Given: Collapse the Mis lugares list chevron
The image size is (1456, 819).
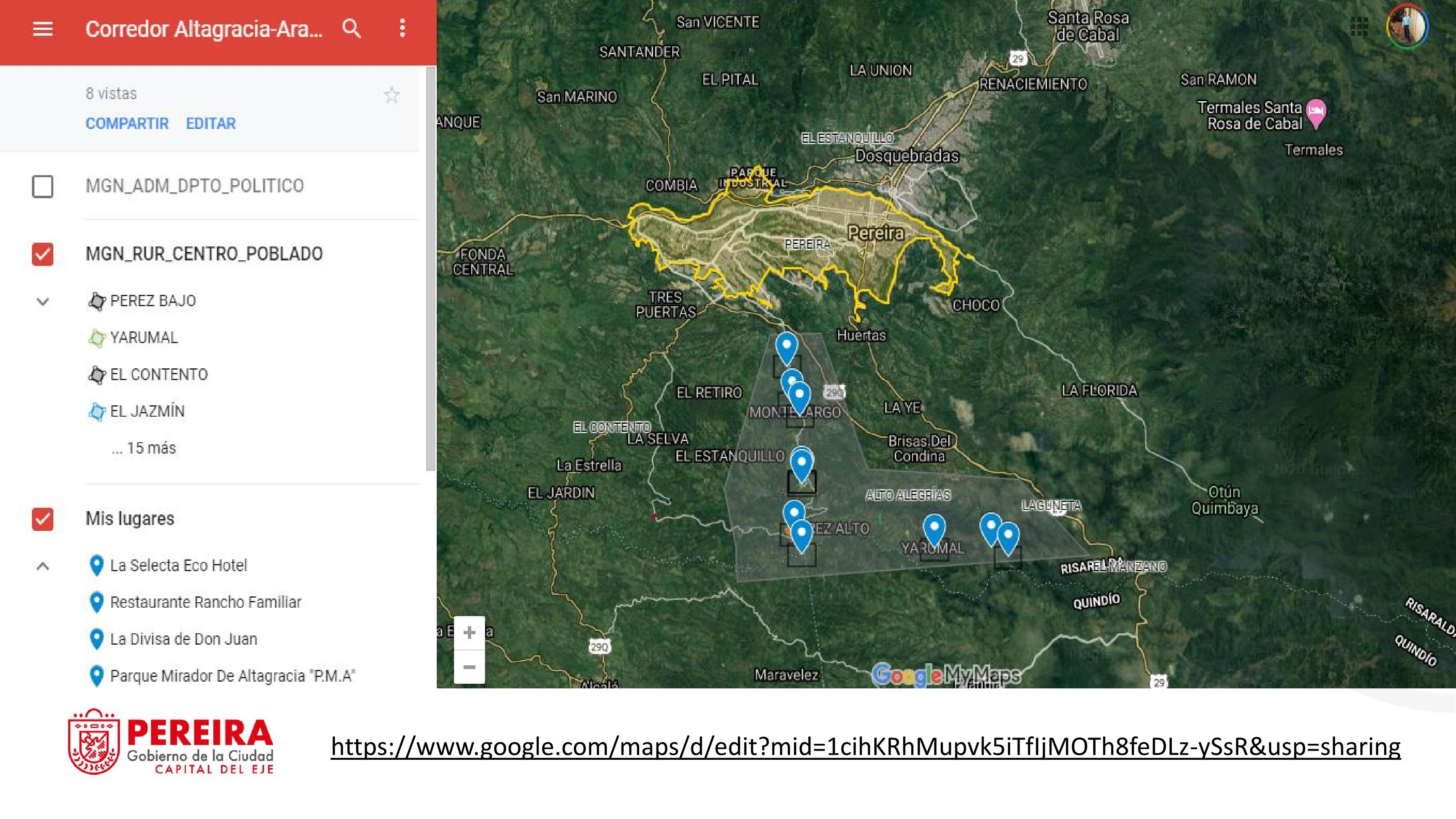Looking at the screenshot, I should 43,566.
